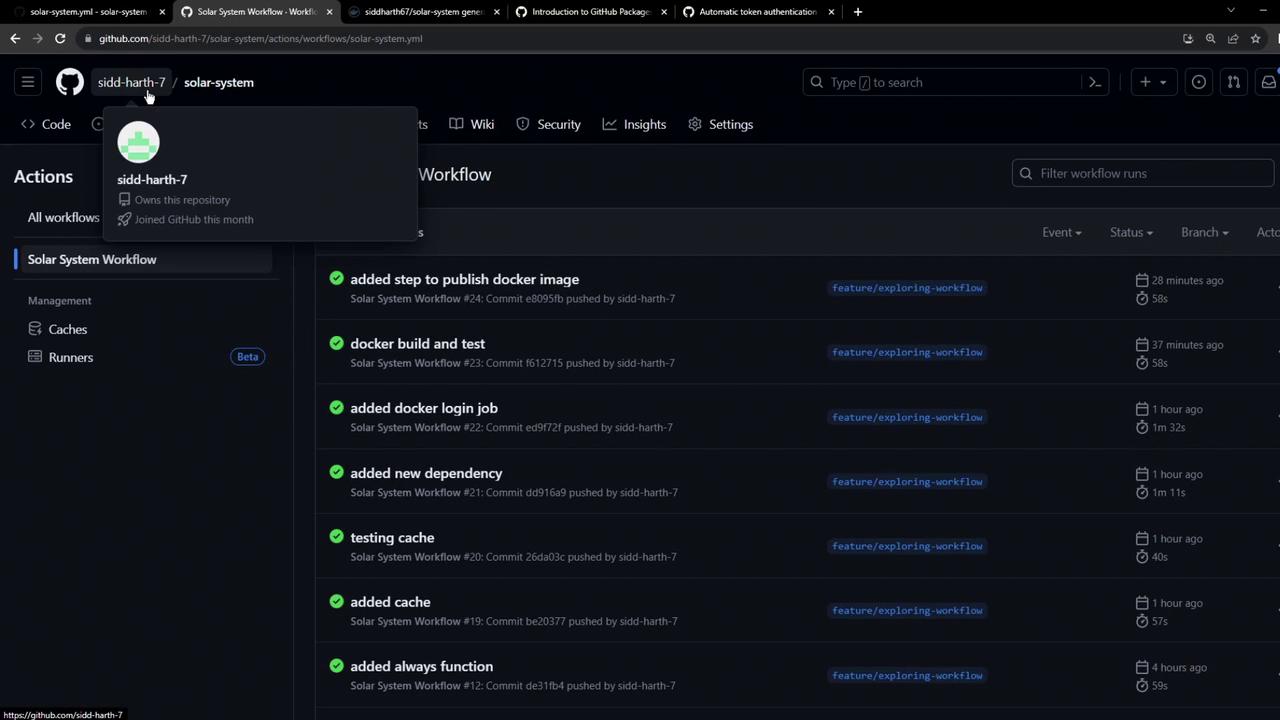Focus the Filter workflow runs input
This screenshot has height=720, width=1280.
1143,173
